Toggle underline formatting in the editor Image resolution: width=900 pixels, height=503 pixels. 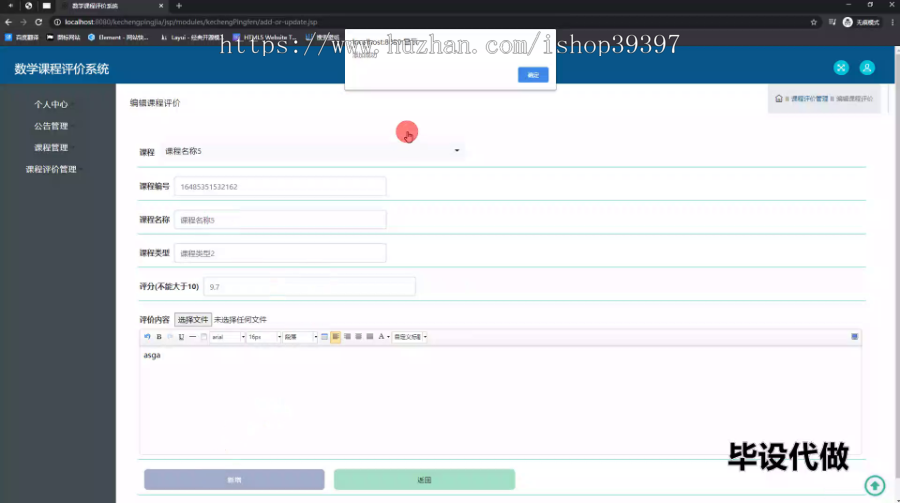pos(181,337)
